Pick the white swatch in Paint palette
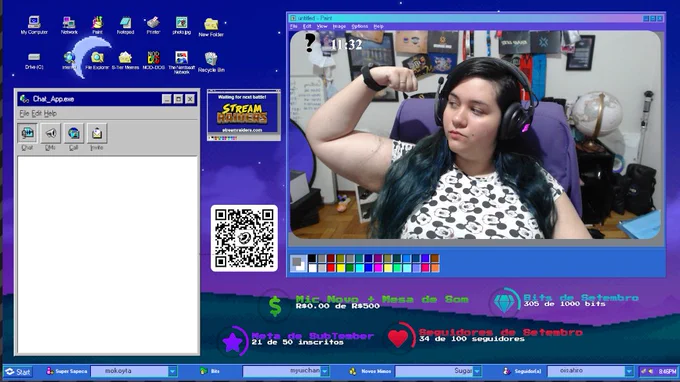The height and width of the screenshot is (382, 680). (x=312, y=268)
